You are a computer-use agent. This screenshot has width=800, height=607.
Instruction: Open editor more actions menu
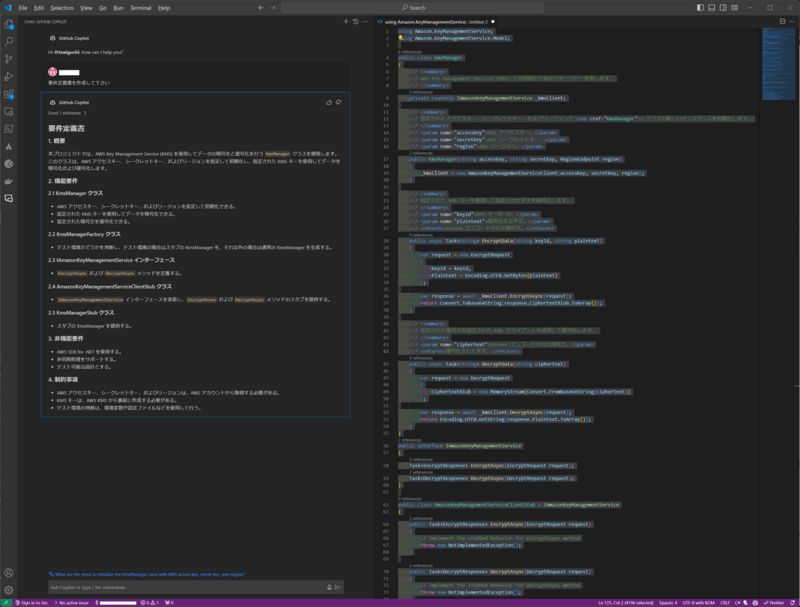[x=792, y=21]
